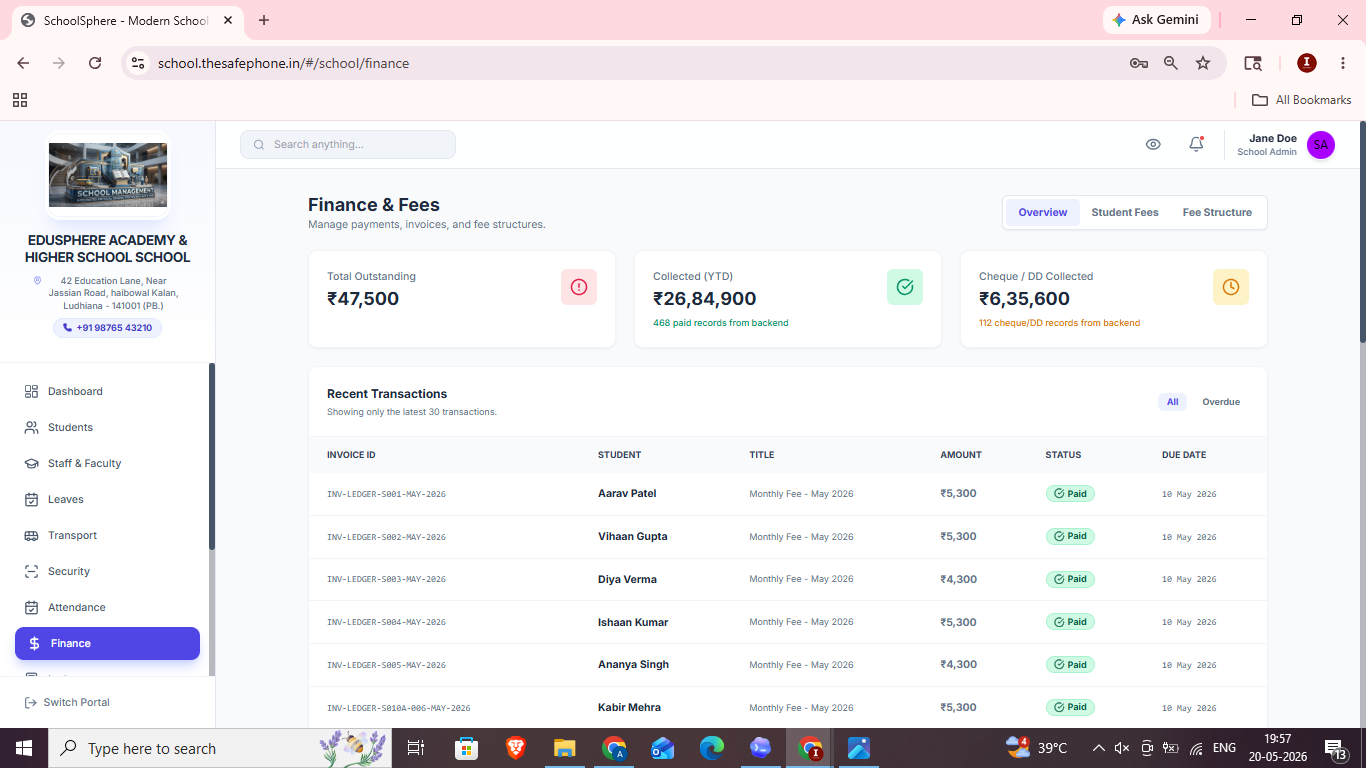Launch Brave browser from the taskbar
Screen dimensions: 1366x768
coord(515,748)
